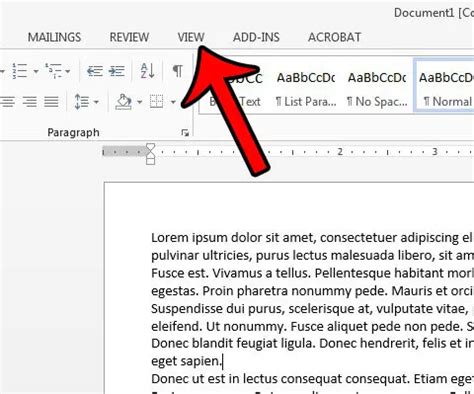Click the Paragraph group label
Viewport: 474px width, 394px height.
[x=73, y=133]
